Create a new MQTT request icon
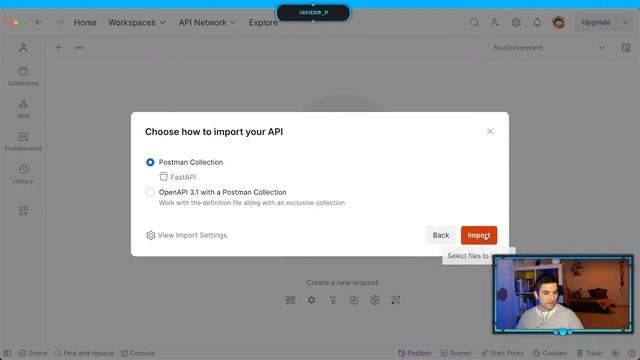 396,300
